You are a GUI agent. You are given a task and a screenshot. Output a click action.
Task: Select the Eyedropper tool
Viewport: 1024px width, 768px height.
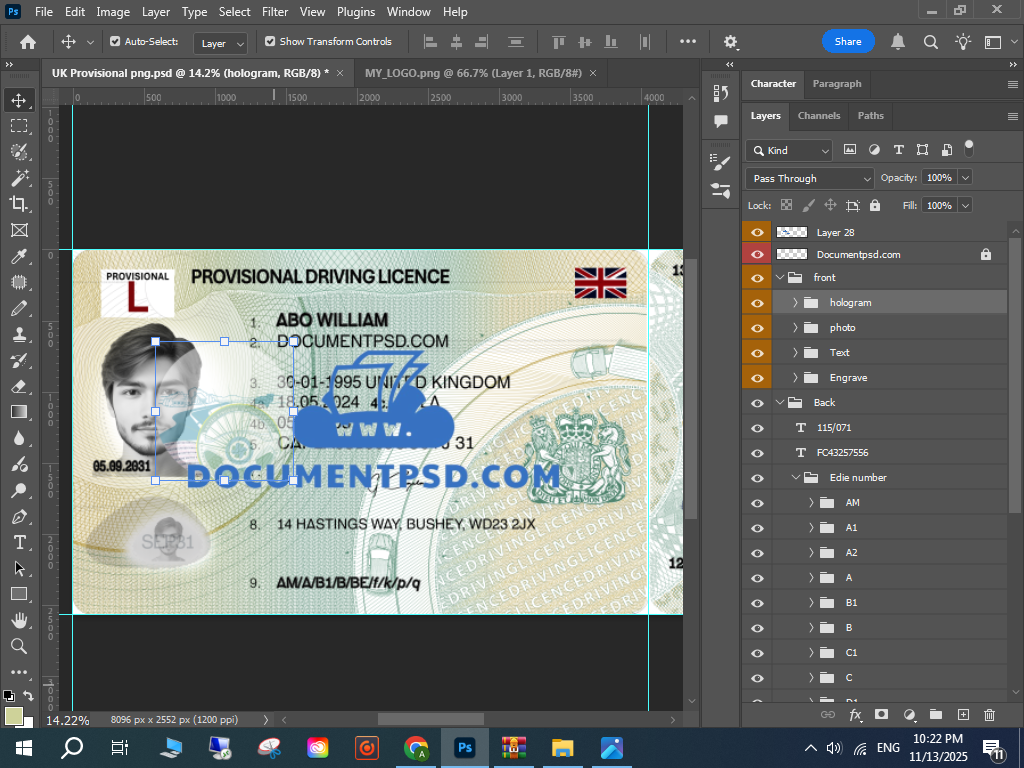tap(19, 257)
